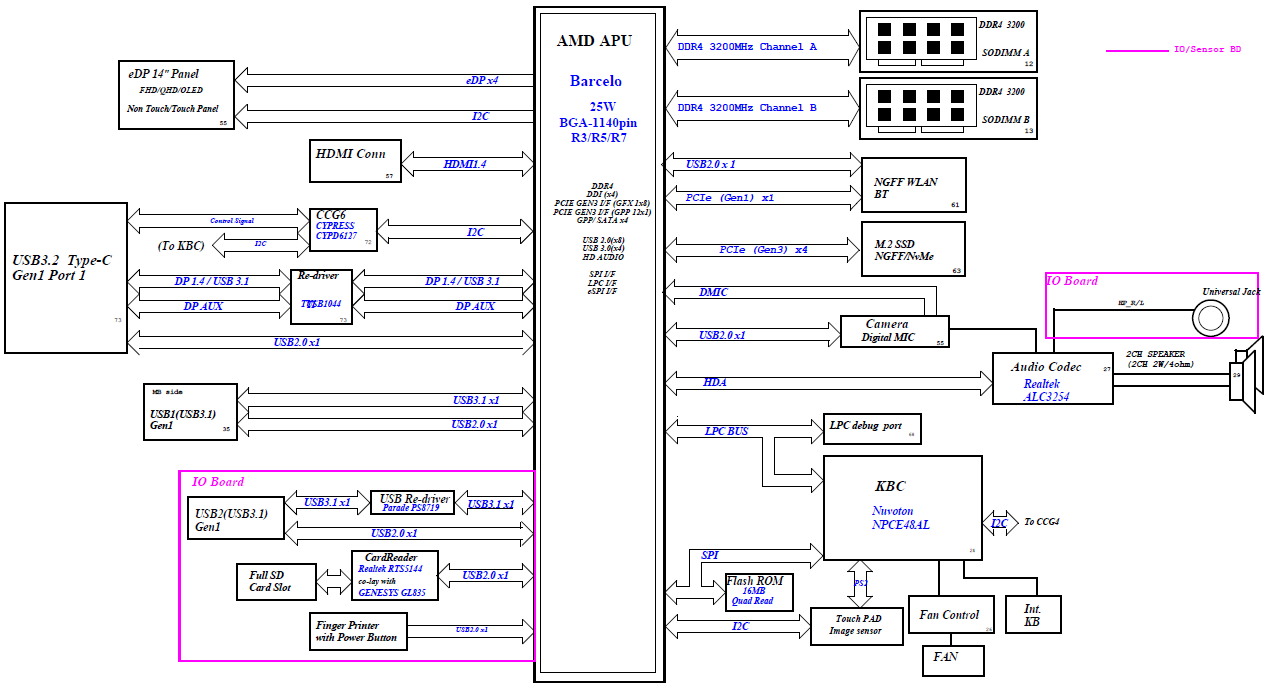Click the Finger Printer with Power Button block

click(x=357, y=631)
